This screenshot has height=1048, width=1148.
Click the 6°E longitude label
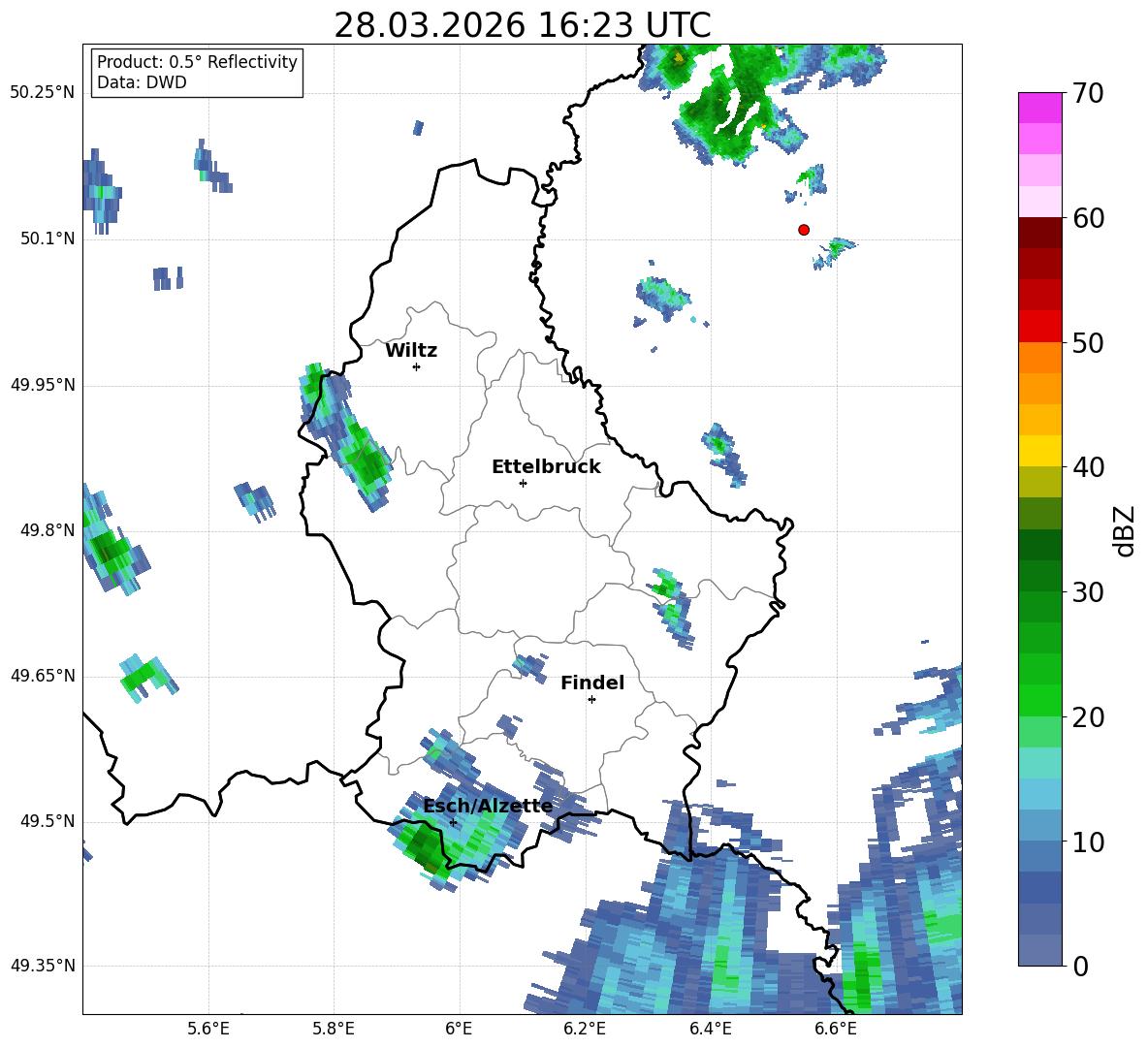(x=459, y=1029)
